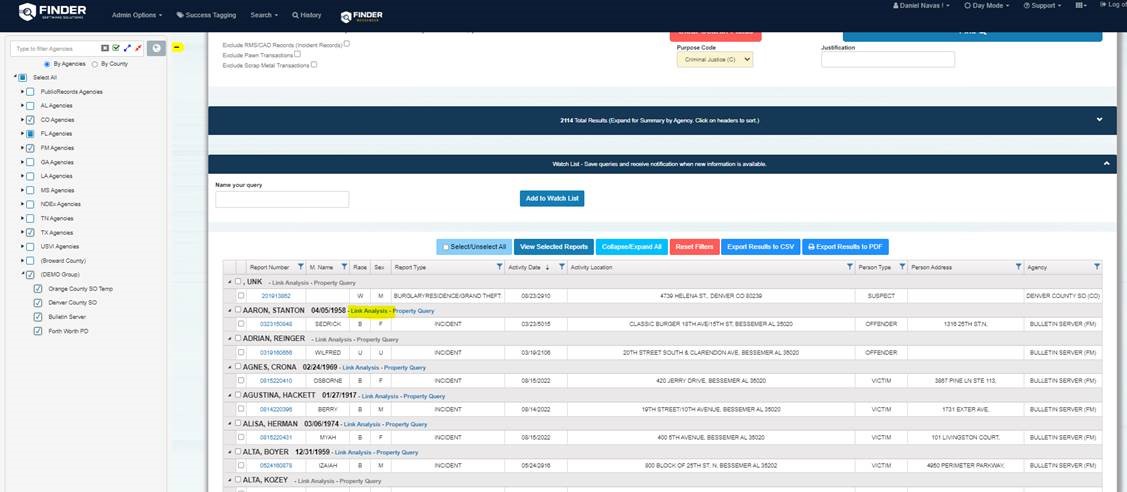Click green check-all icon in agency filter
Image resolution: width=1127 pixels, height=492 pixels.
(116, 48)
